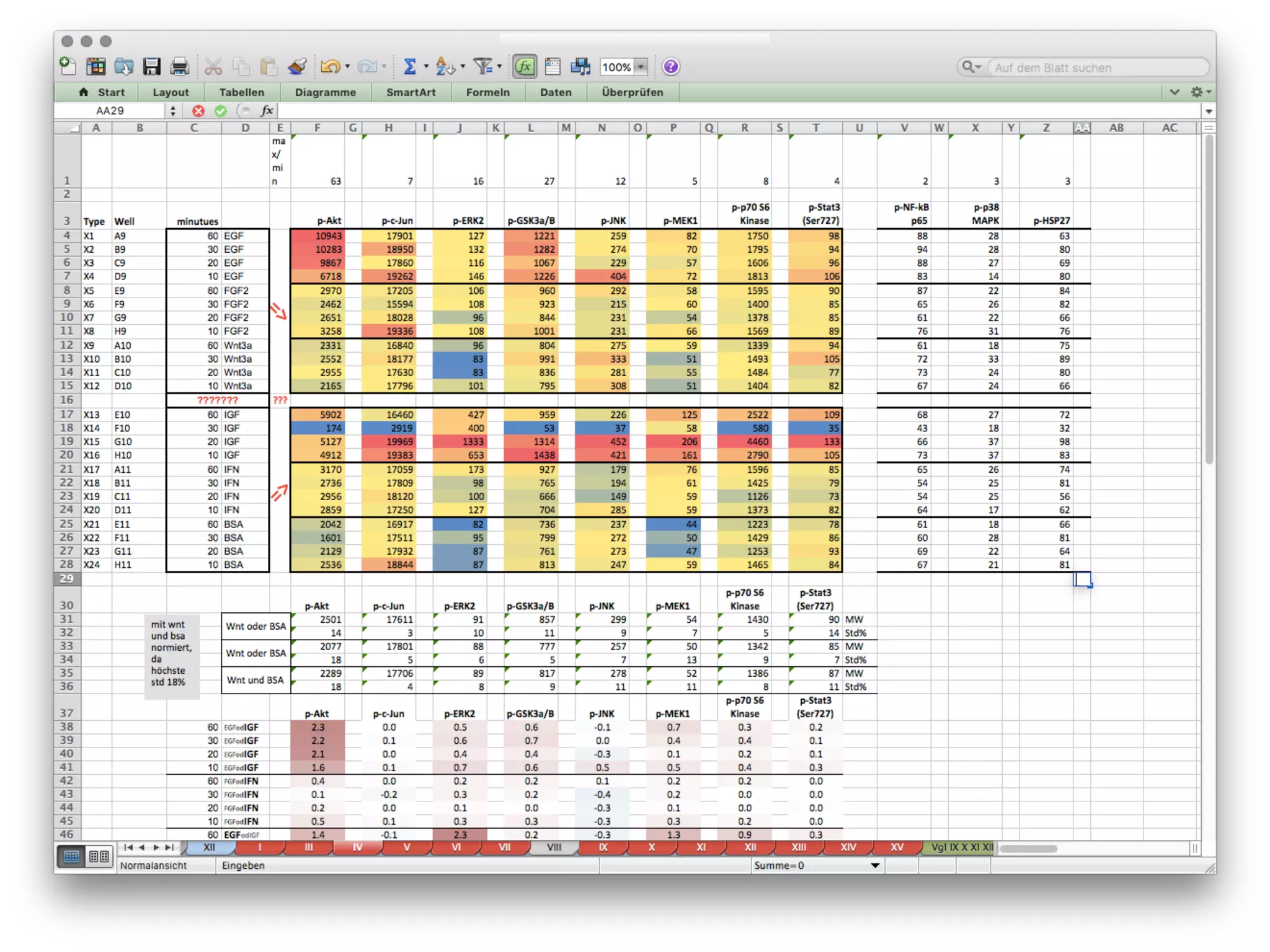Select the Format Painter brush icon

point(297,66)
